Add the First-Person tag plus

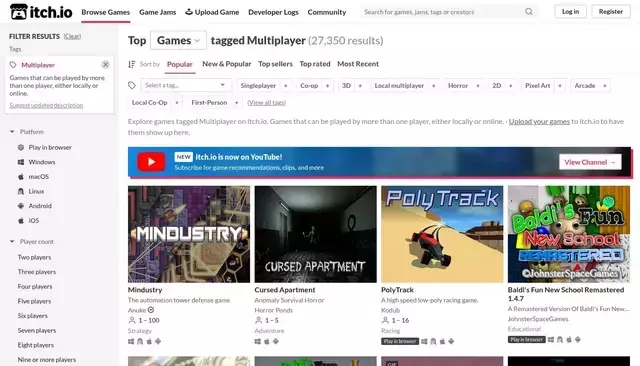pos(236,103)
